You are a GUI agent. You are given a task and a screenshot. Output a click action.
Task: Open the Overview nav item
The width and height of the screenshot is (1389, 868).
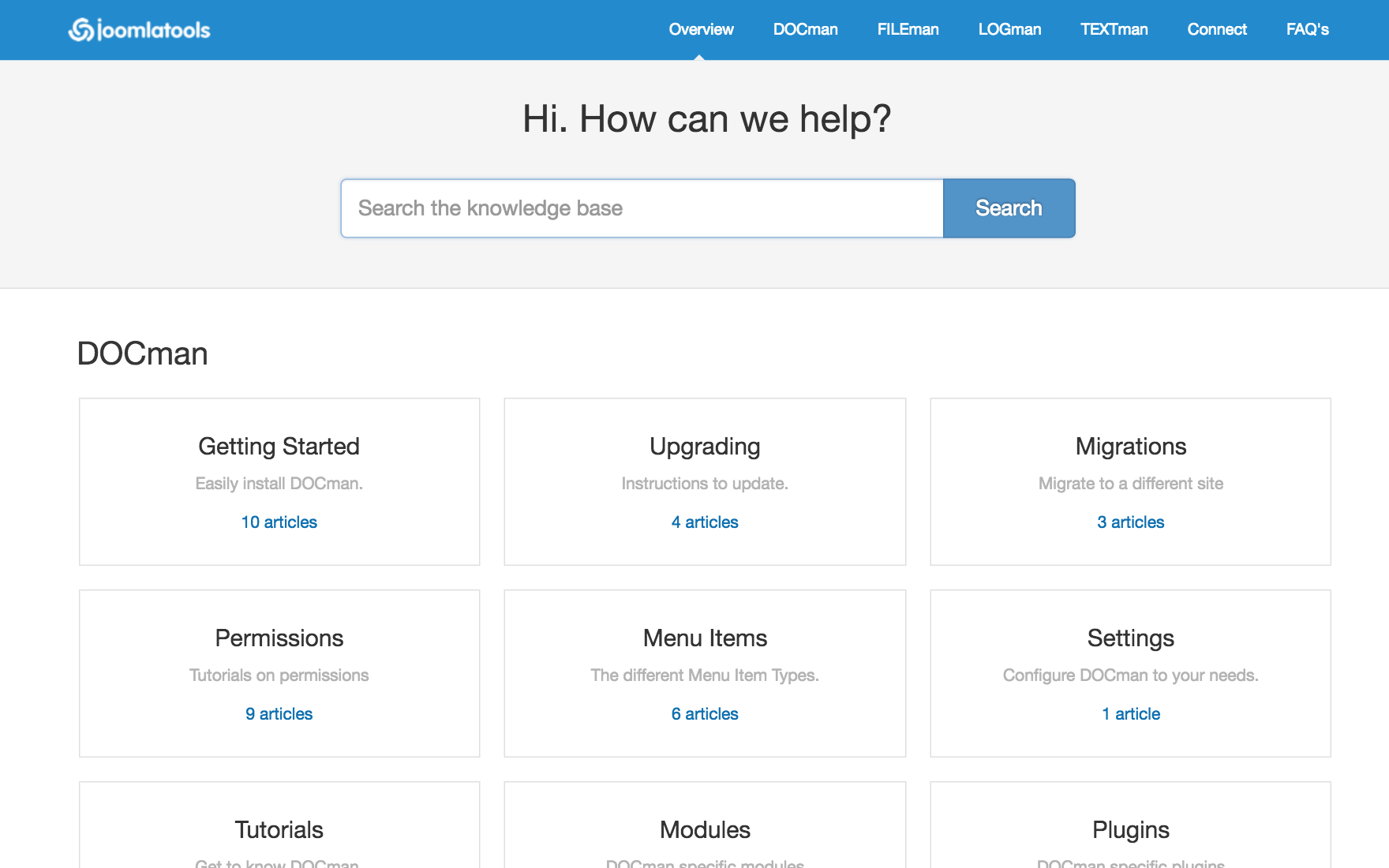(x=701, y=29)
